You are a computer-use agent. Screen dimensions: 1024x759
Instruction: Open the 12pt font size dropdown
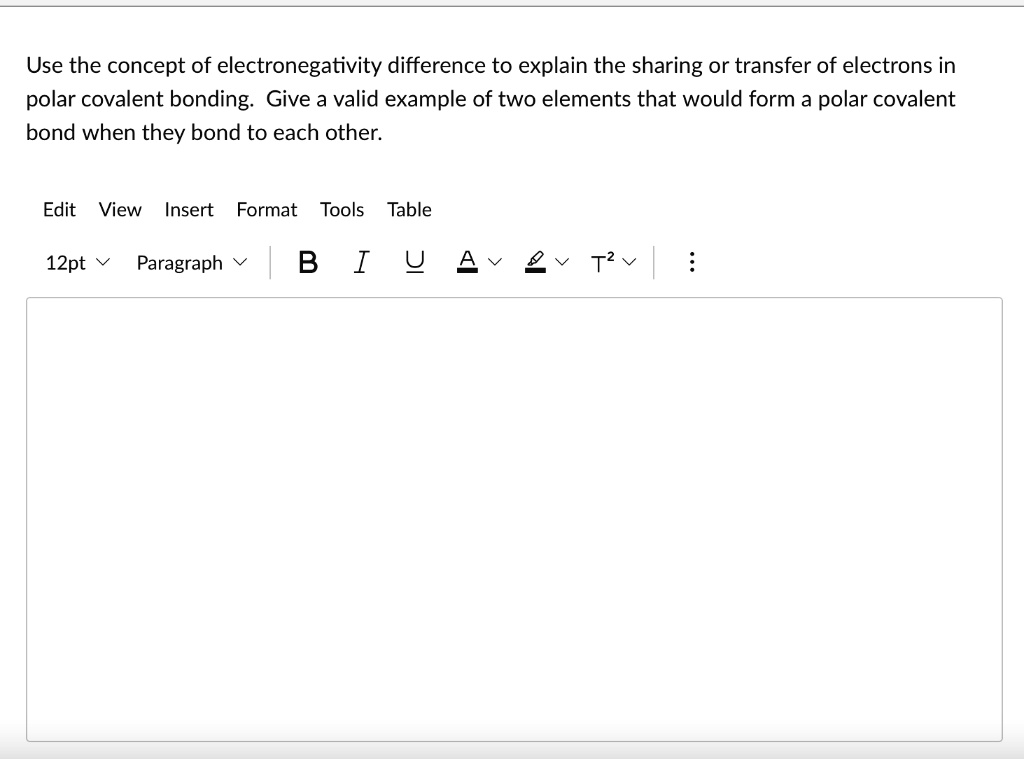click(76, 262)
